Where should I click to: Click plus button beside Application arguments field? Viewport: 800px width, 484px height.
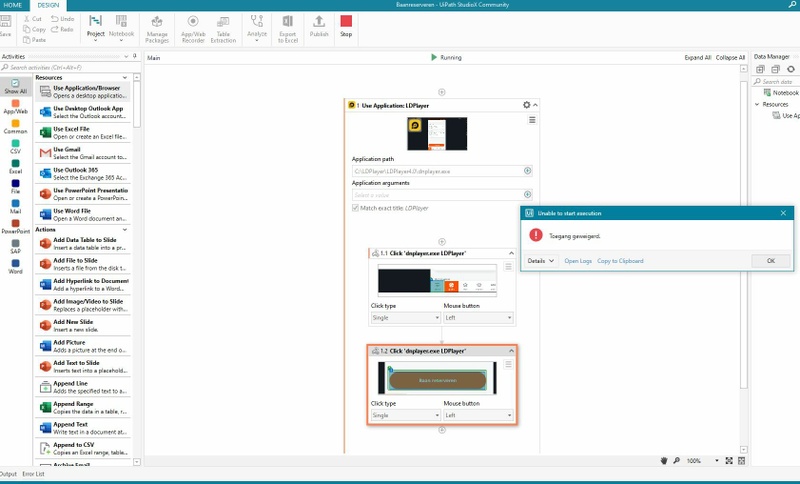coord(528,194)
